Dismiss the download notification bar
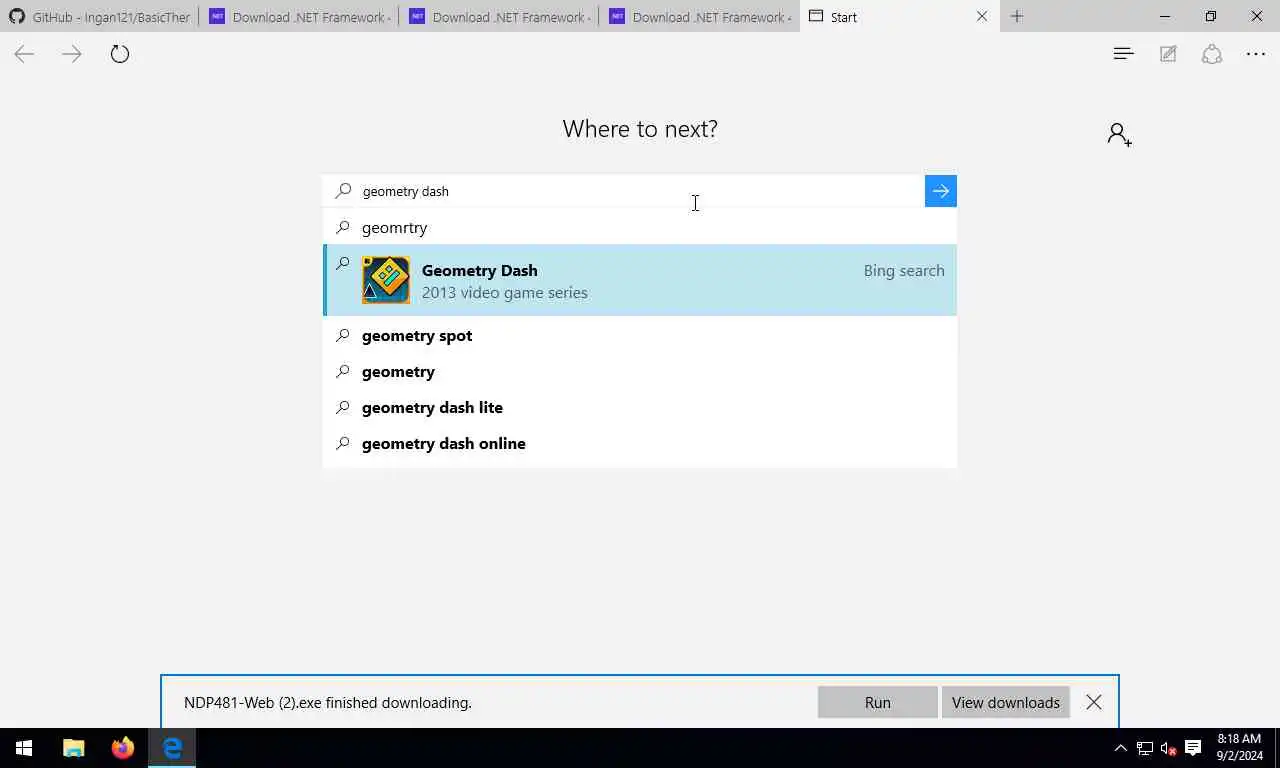Viewport: 1280px width, 768px height. [x=1094, y=702]
